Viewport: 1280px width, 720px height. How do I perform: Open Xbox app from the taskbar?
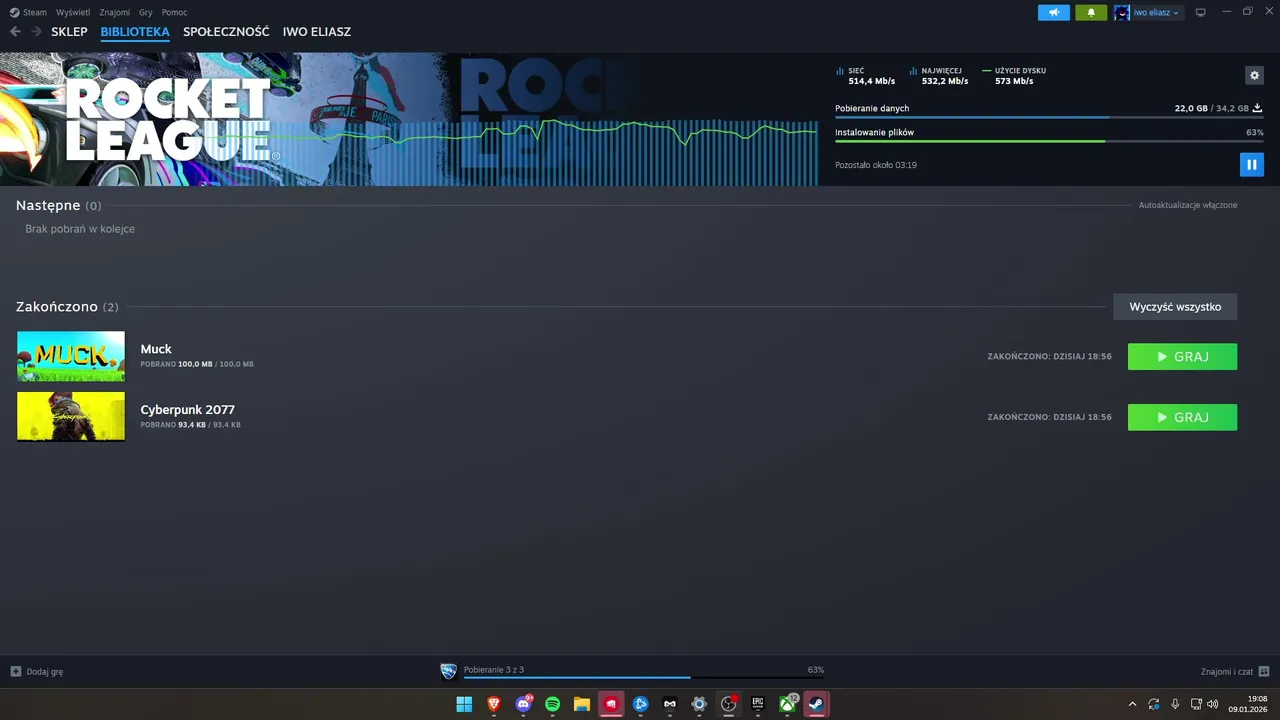tap(788, 704)
